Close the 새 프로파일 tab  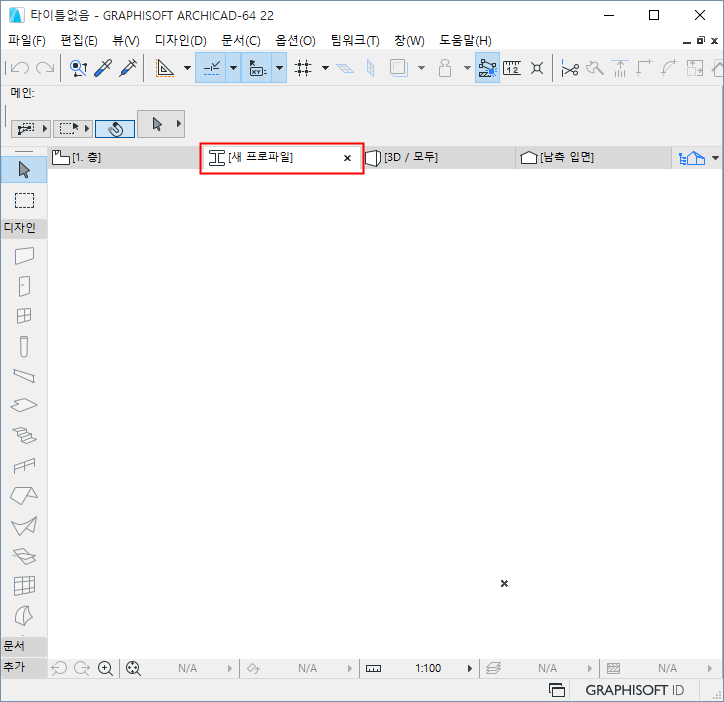coord(347,158)
